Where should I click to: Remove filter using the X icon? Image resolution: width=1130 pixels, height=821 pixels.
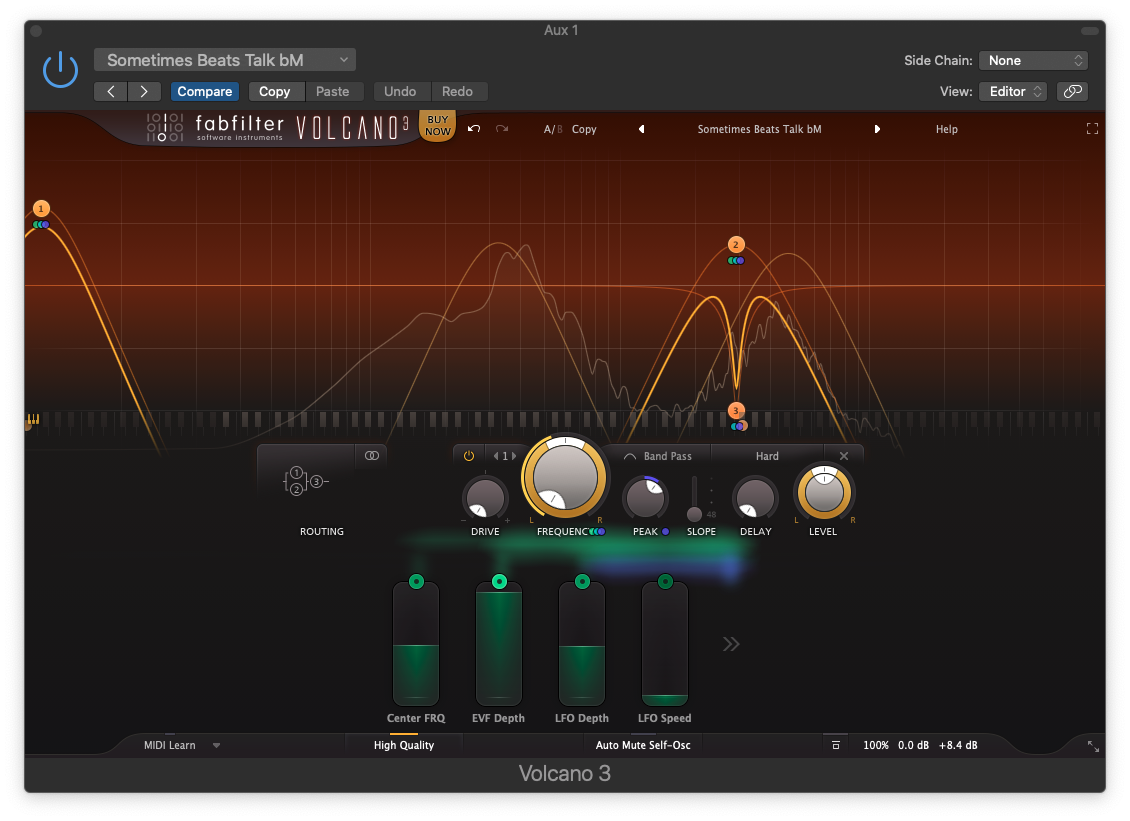[844, 456]
